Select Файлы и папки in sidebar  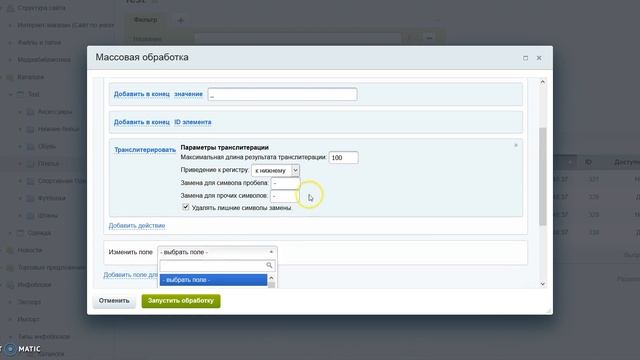(x=39, y=42)
